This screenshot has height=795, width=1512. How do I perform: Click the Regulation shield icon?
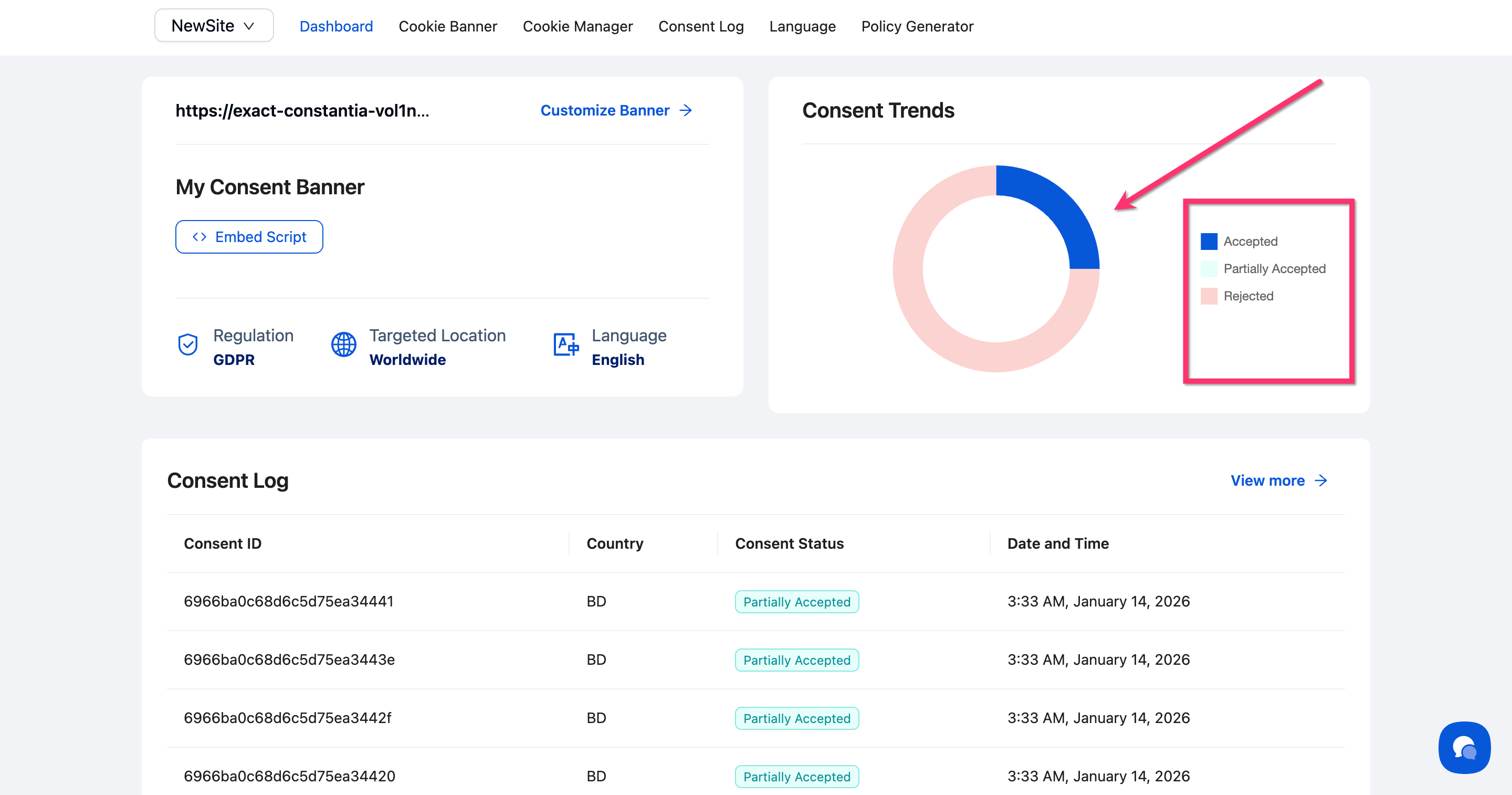188,344
